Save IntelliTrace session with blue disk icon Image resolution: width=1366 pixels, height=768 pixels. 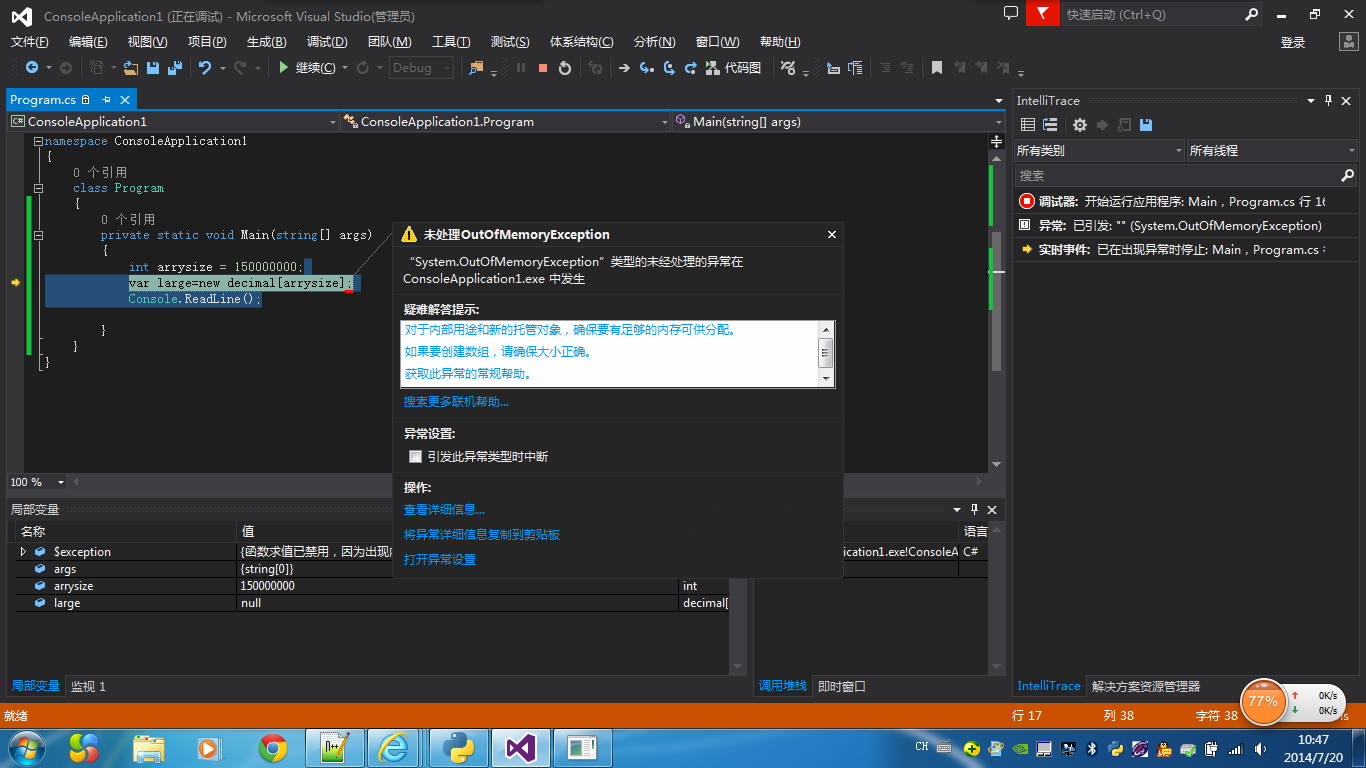point(1146,125)
